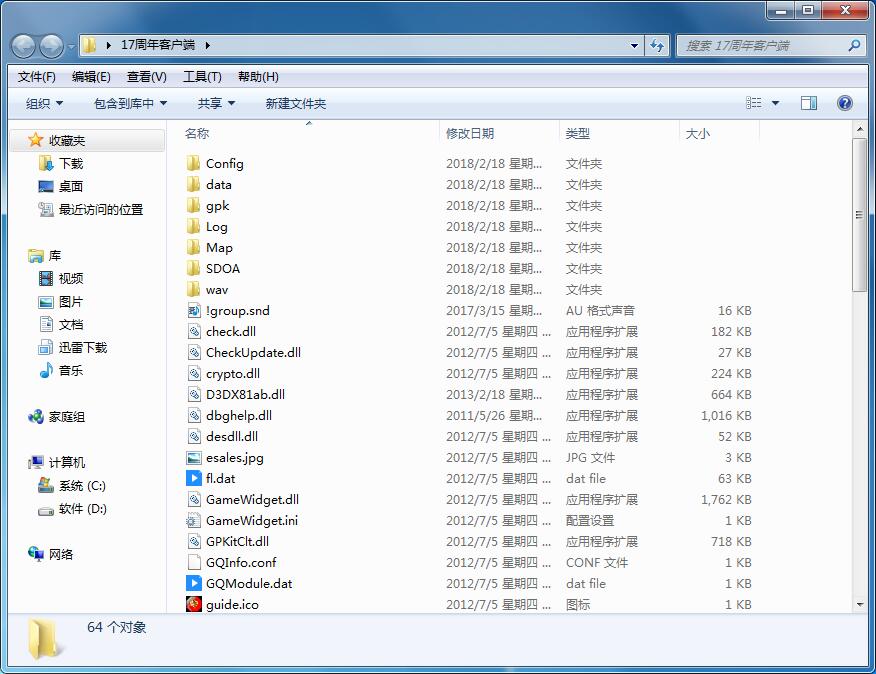Open the 查看(V) menu
The image size is (876, 674).
coord(146,77)
